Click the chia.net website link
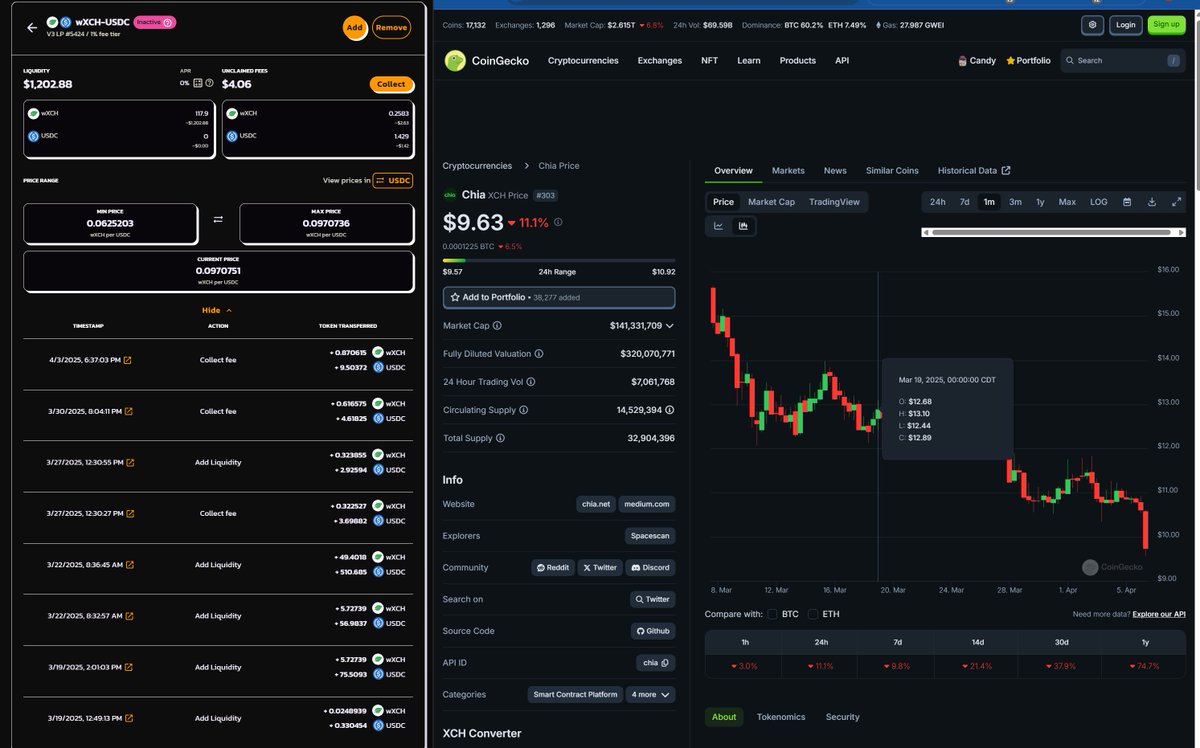1200x748 pixels. (596, 504)
